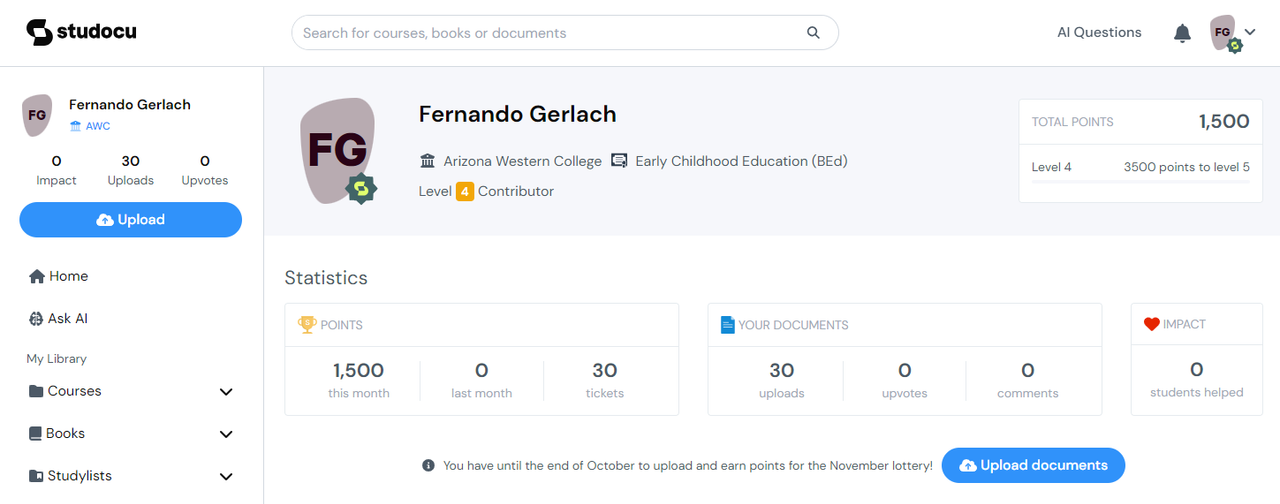Click the orange Level 4 badge
Screen dimensions: 1280x504
click(465, 191)
